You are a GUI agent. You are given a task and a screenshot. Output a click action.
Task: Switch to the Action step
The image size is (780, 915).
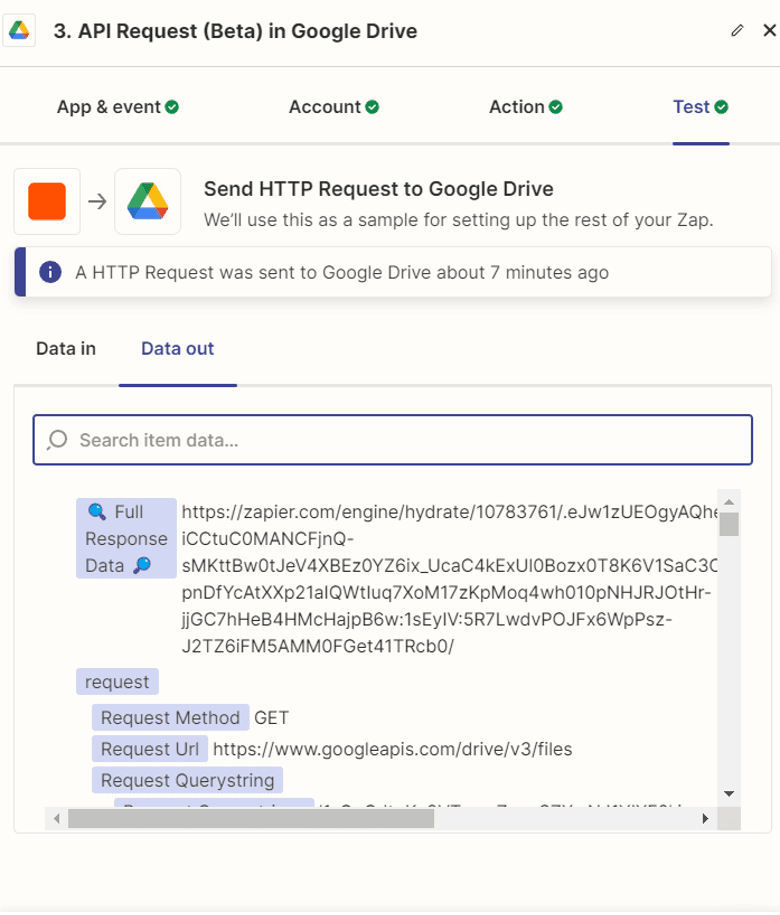515,106
